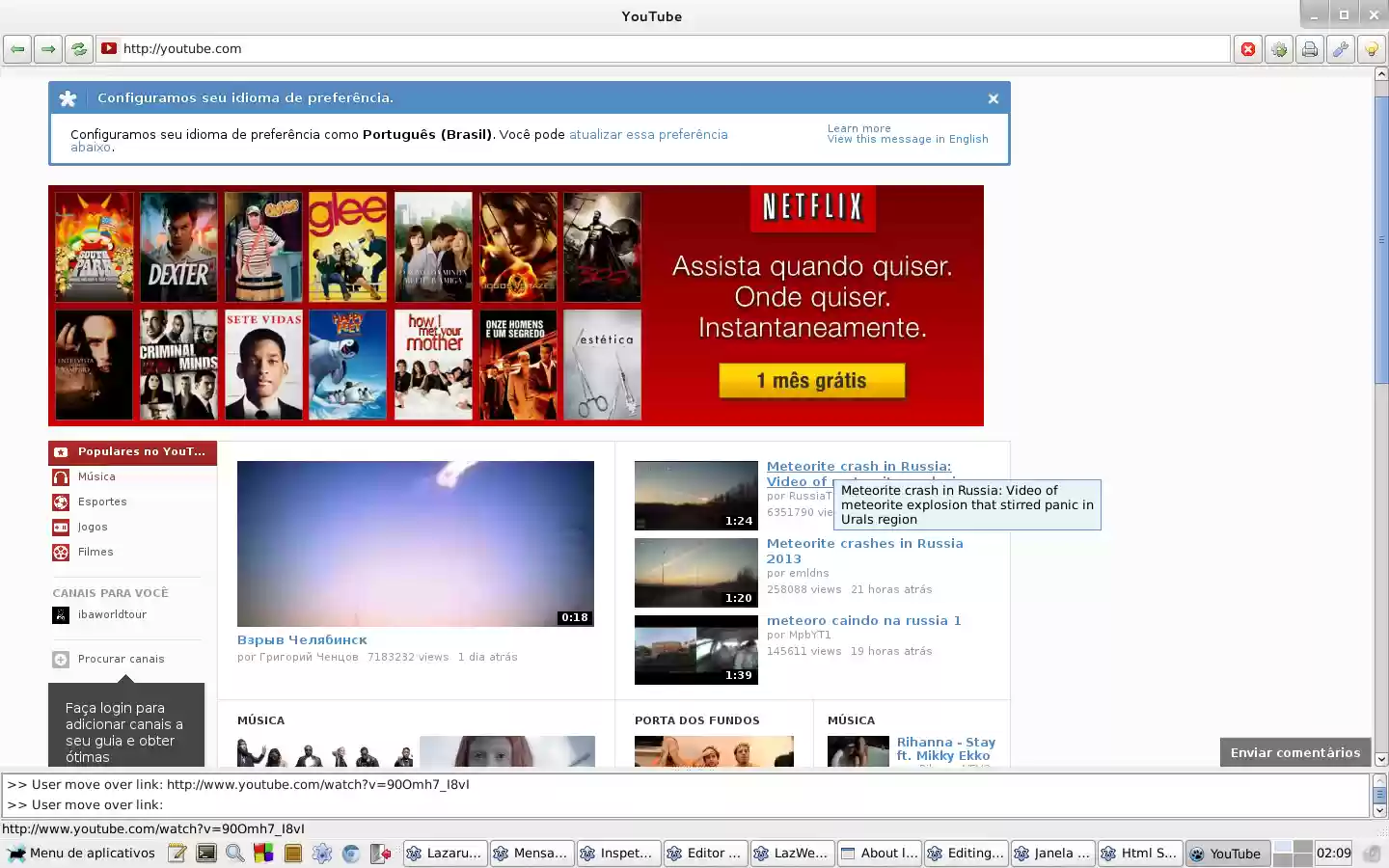Viewport: 1389px width, 868px height.
Task: Dismiss the language preference banner
Action: click(x=993, y=97)
